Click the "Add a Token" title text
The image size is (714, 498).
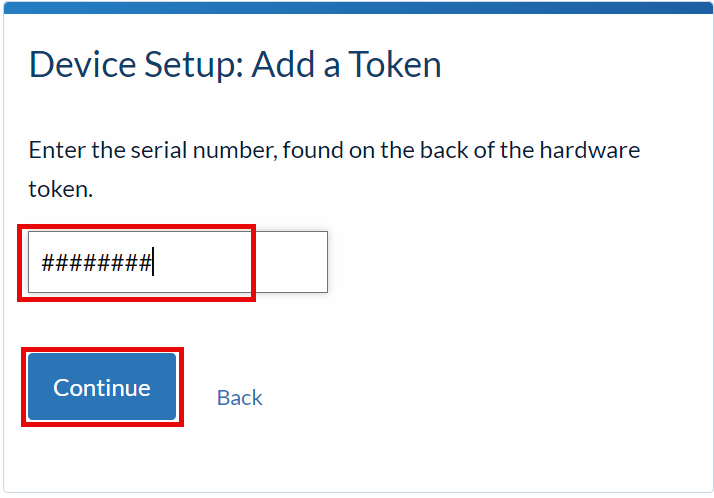point(347,65)
